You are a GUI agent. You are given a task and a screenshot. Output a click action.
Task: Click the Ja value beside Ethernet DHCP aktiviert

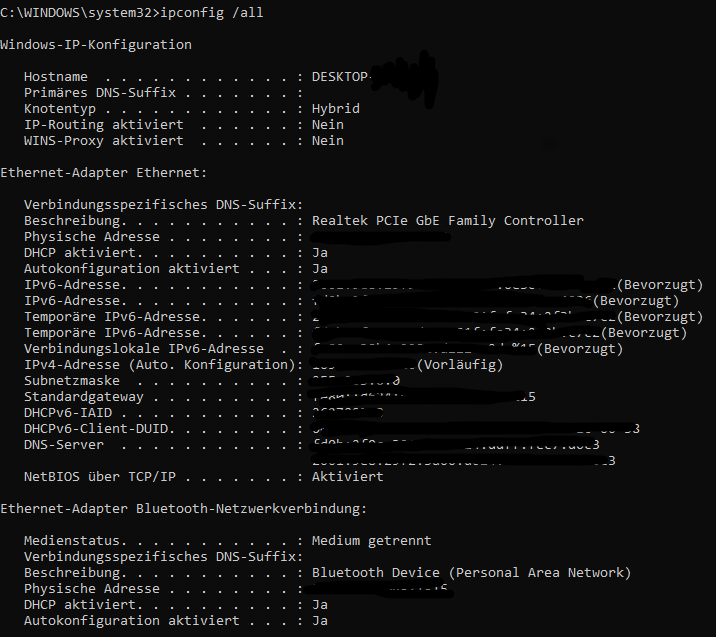320,253
